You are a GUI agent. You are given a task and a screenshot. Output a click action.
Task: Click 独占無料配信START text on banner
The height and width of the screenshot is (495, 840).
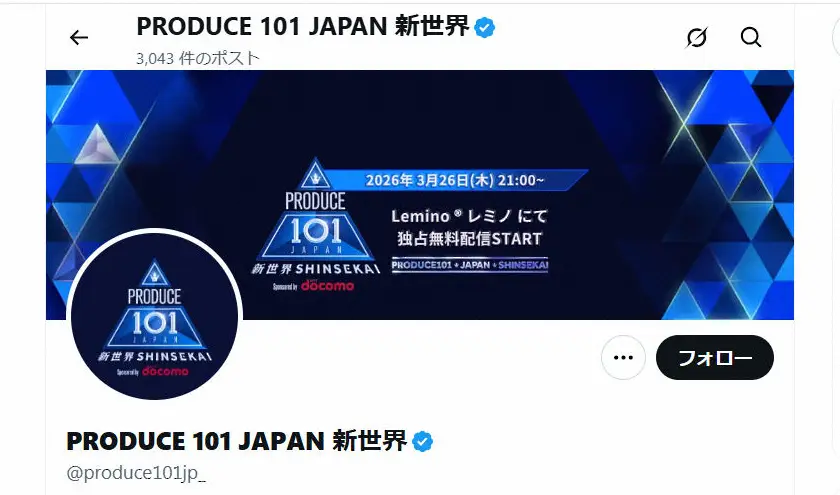pos(469,238)
